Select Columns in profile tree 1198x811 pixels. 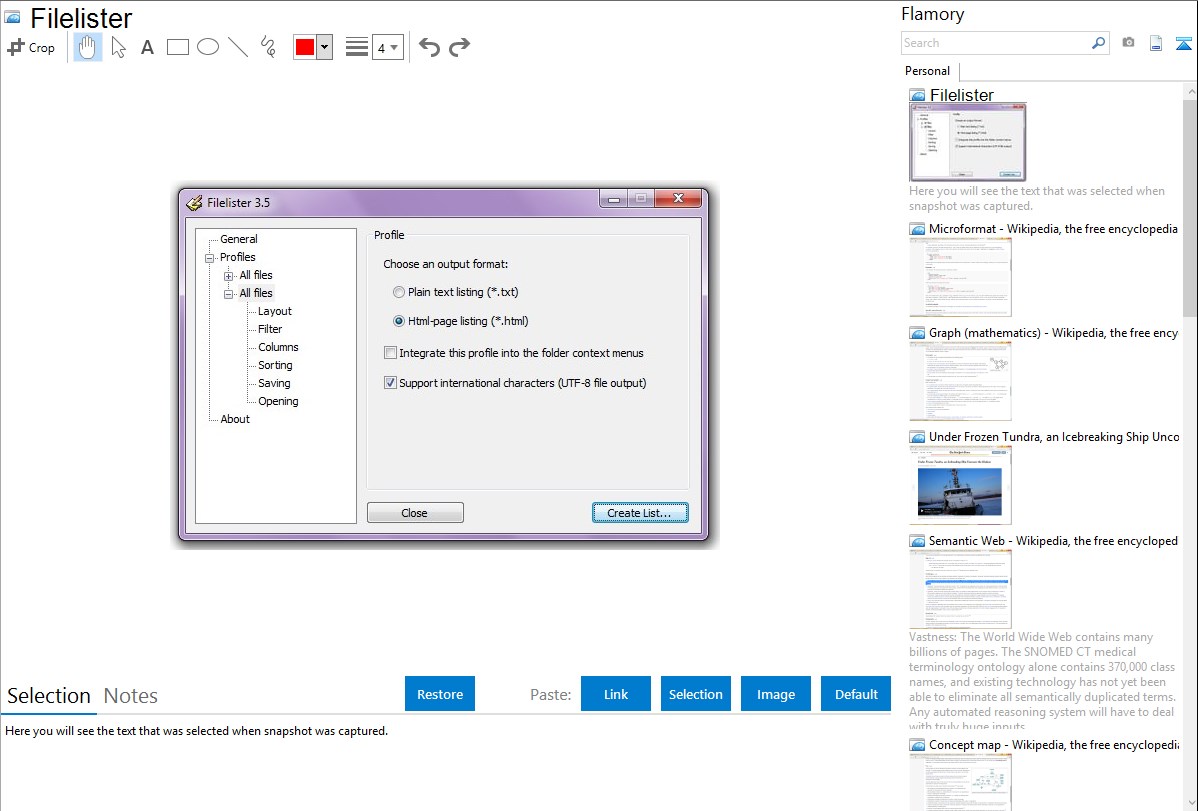click(x=278, y=347)
